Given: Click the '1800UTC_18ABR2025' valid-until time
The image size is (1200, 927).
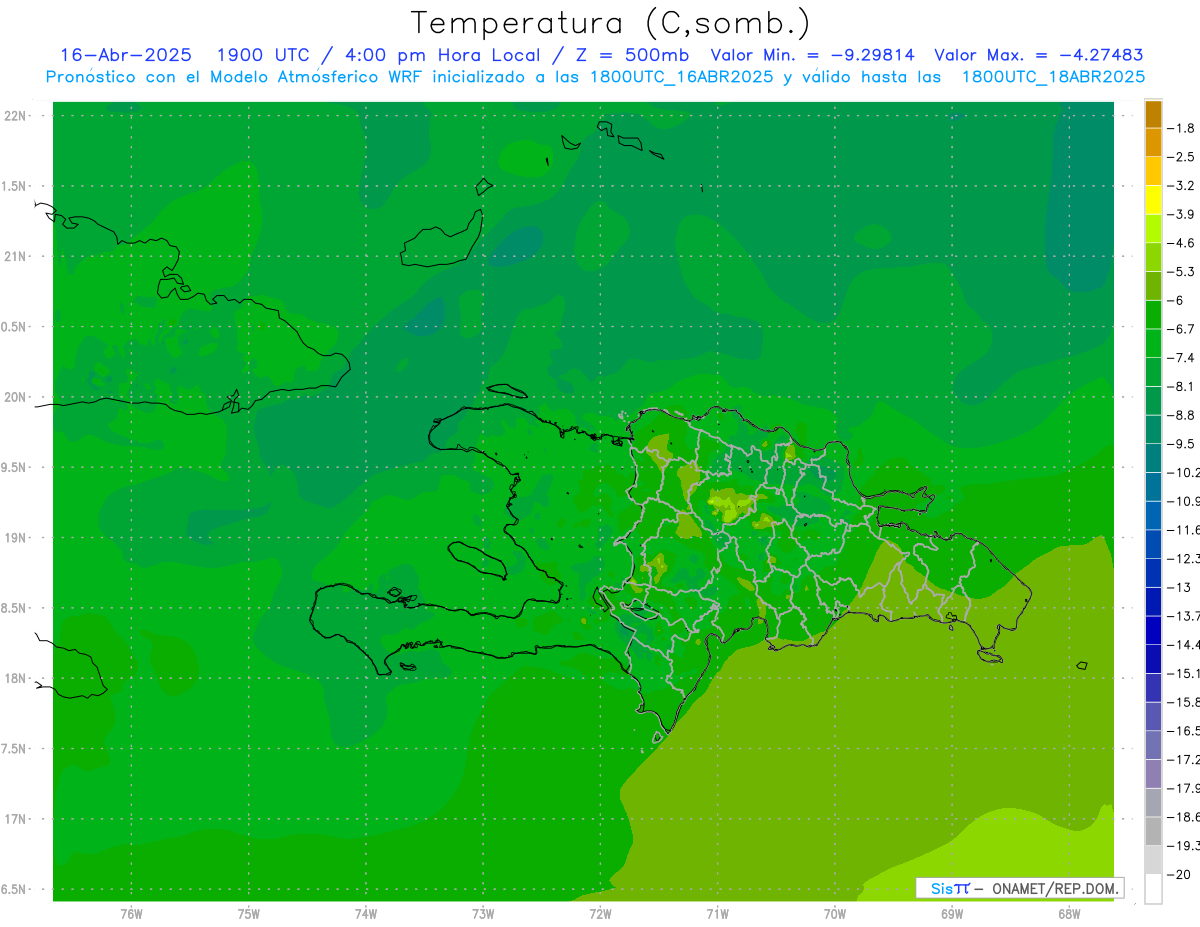Looking at the screenshot, I should coord(1053,77).
